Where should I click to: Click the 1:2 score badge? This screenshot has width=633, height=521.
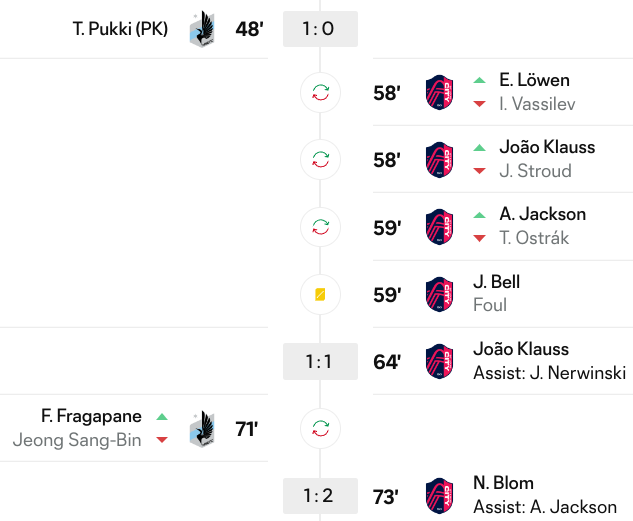(320, 495)
